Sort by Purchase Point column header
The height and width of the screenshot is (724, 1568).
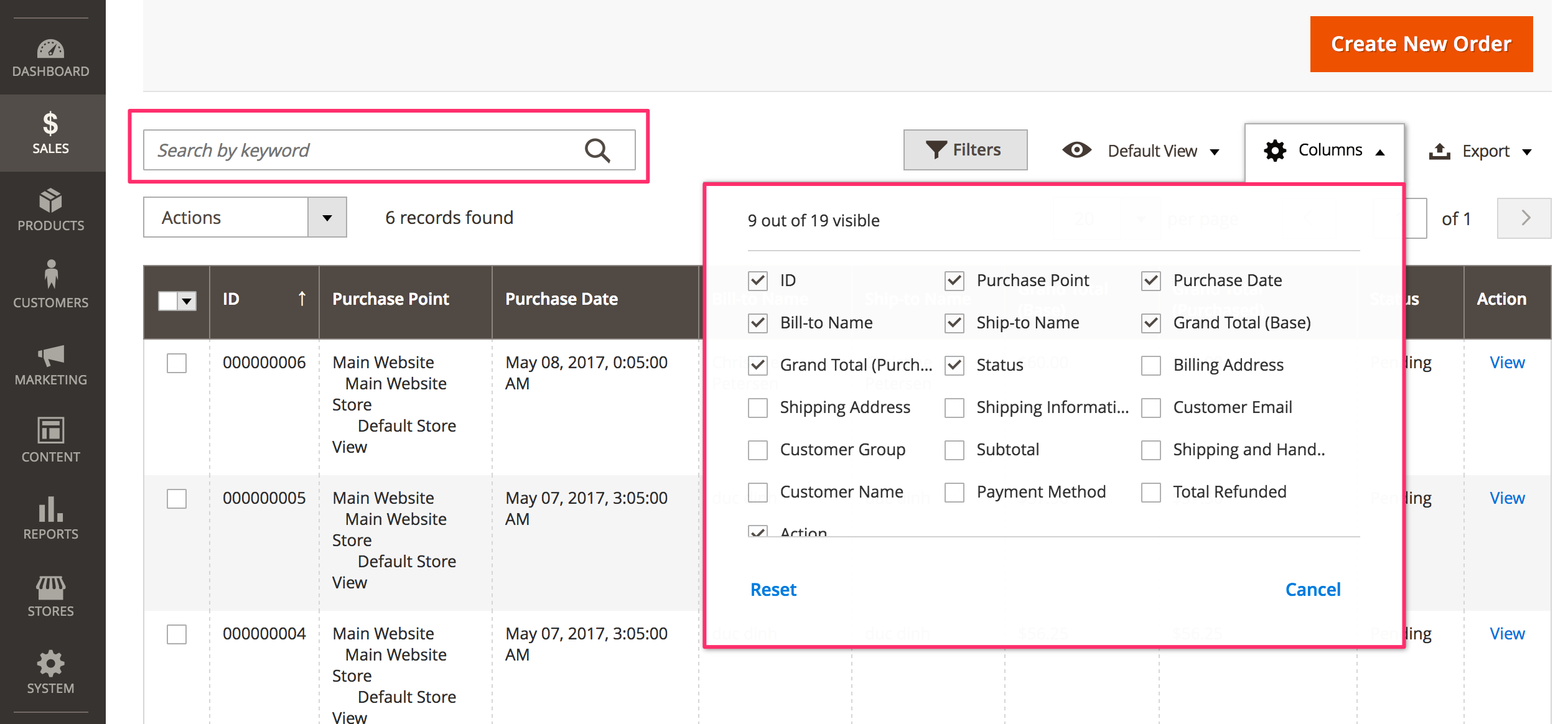405,302
